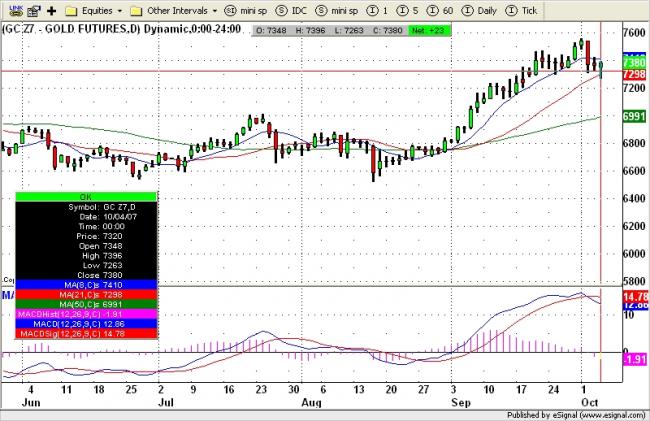Select the MA(50,C) 6991 row
The height and width of the screenshot is (421, 650).
(86, 305)
